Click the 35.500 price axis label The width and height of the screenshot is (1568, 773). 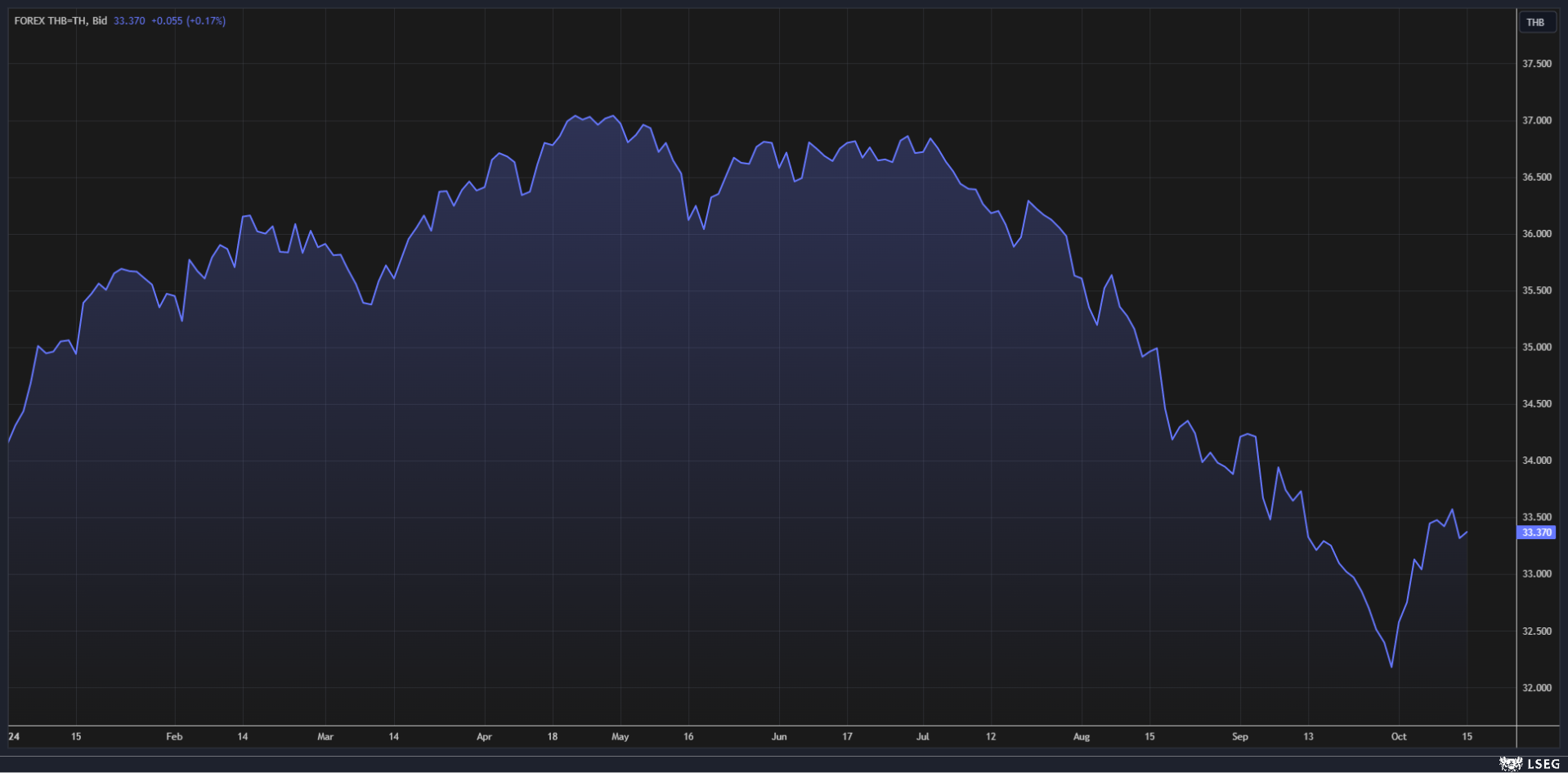click(1536, 290)
